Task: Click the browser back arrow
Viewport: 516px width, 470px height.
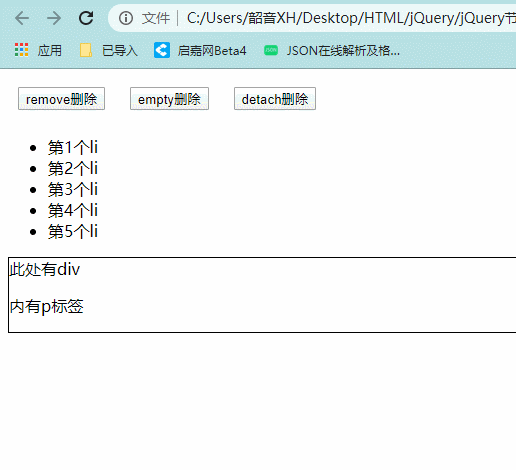Action: click(22, 18)
